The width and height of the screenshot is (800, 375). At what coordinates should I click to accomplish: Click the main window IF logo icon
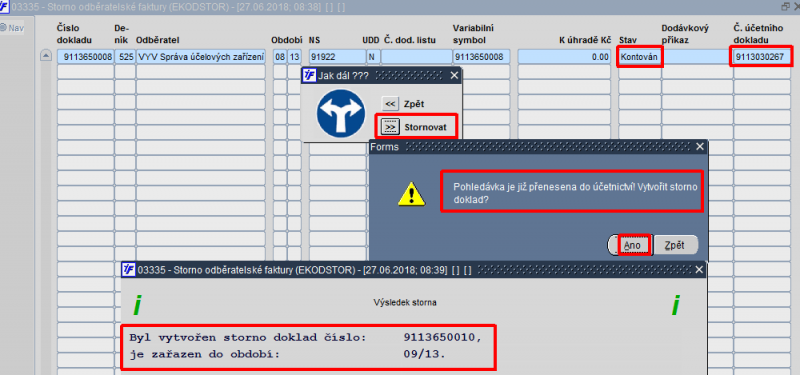(x=5, y=7)
